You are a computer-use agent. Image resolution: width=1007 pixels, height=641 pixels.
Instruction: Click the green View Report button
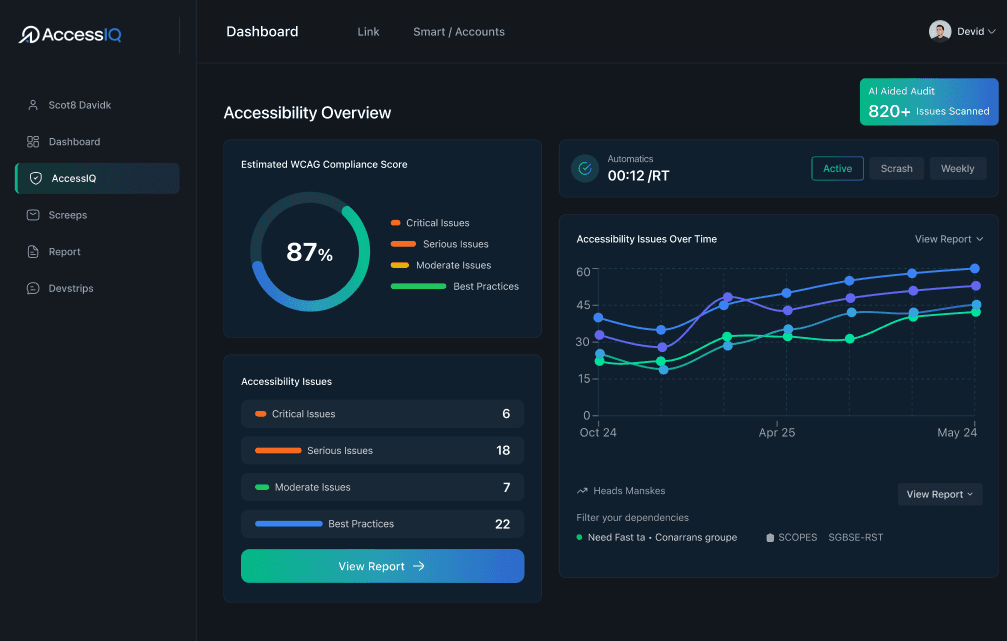pyautogui.click(x=382, y=566)
